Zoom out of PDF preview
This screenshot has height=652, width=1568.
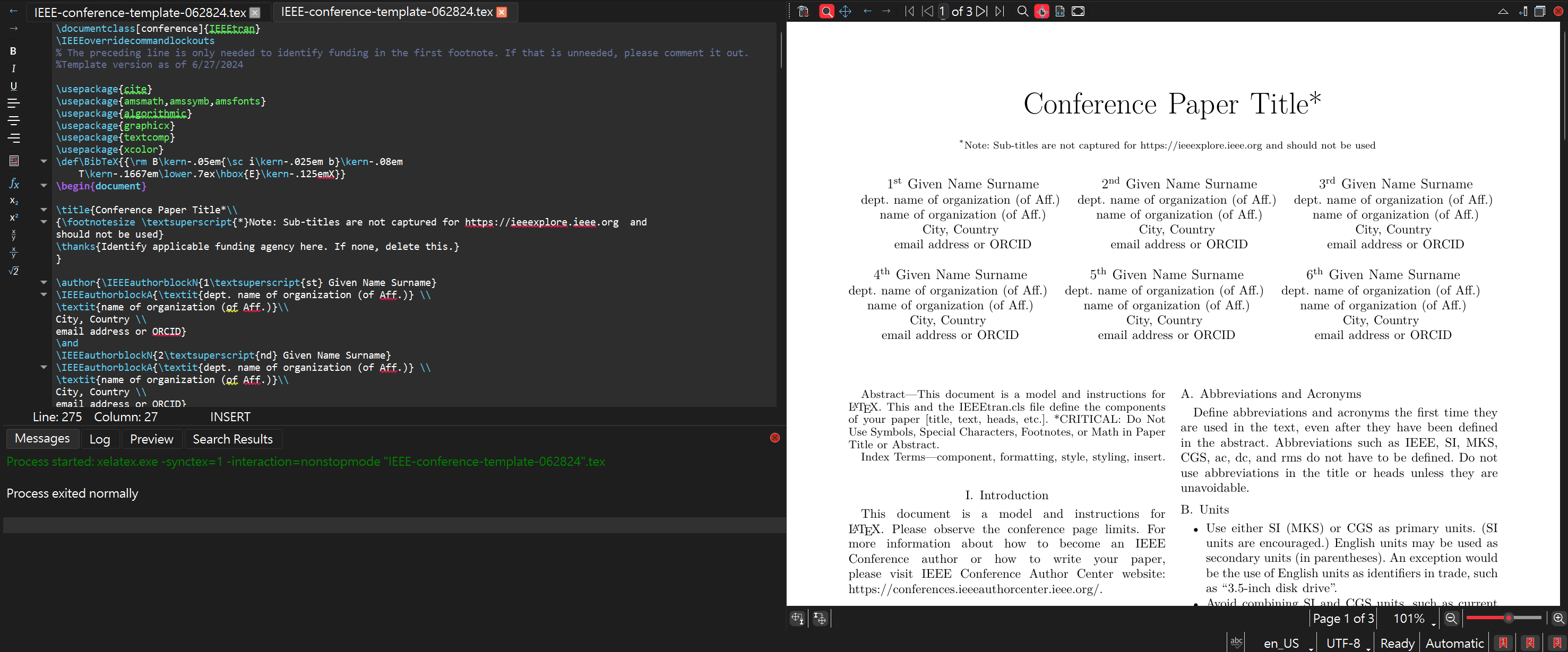[x=1451, y=619]
